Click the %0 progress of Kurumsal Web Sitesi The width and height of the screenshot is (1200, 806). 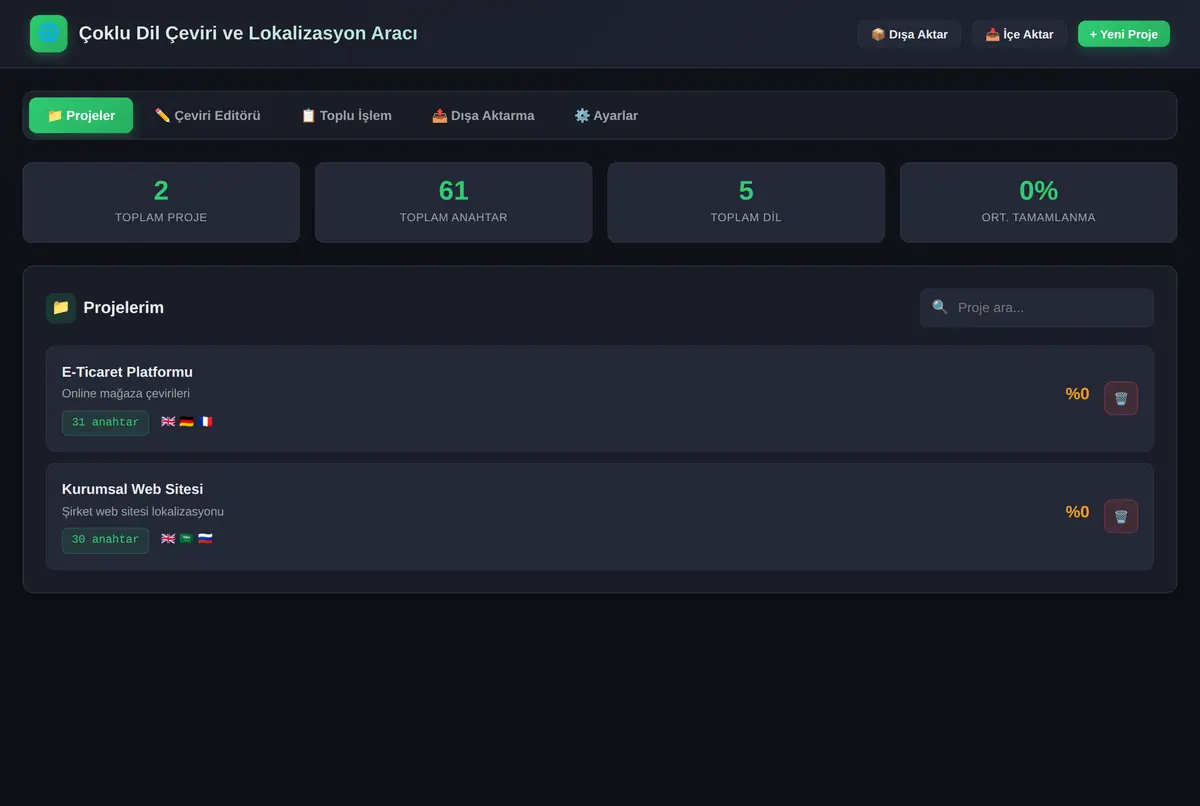(1077, 512)
